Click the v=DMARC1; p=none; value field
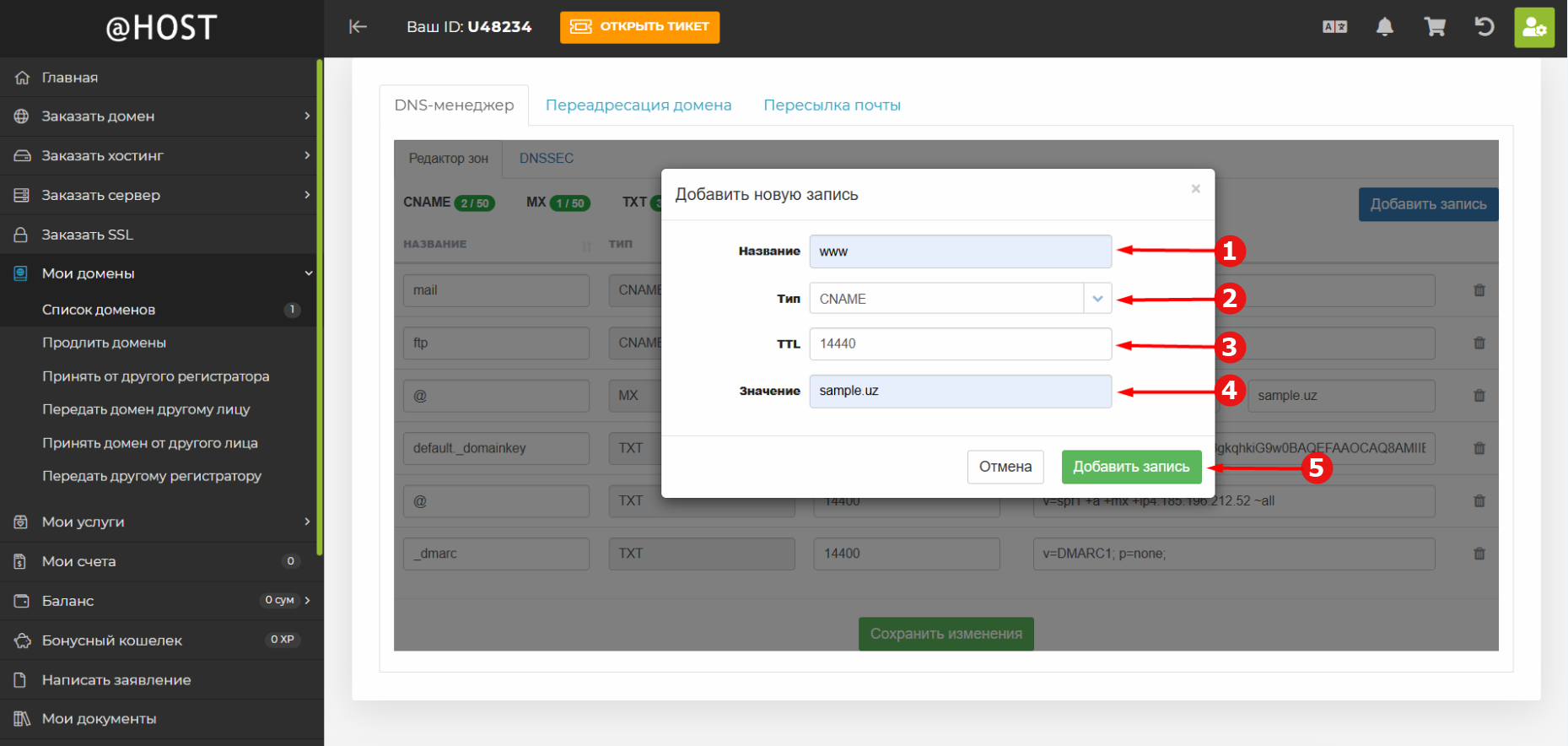The image size is (1568, 746). click(x=1234, y=554)
